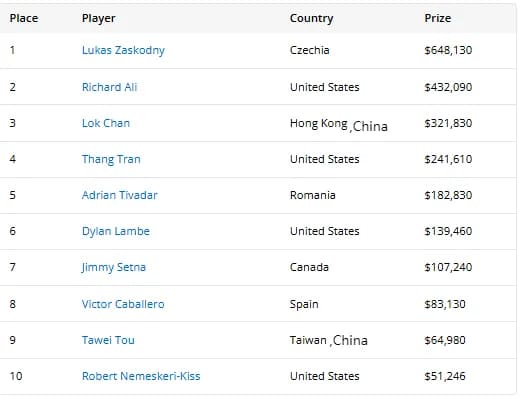Select the Romania country cell
The height and width of the screenshot is (399, 522).
click(312, 195)
